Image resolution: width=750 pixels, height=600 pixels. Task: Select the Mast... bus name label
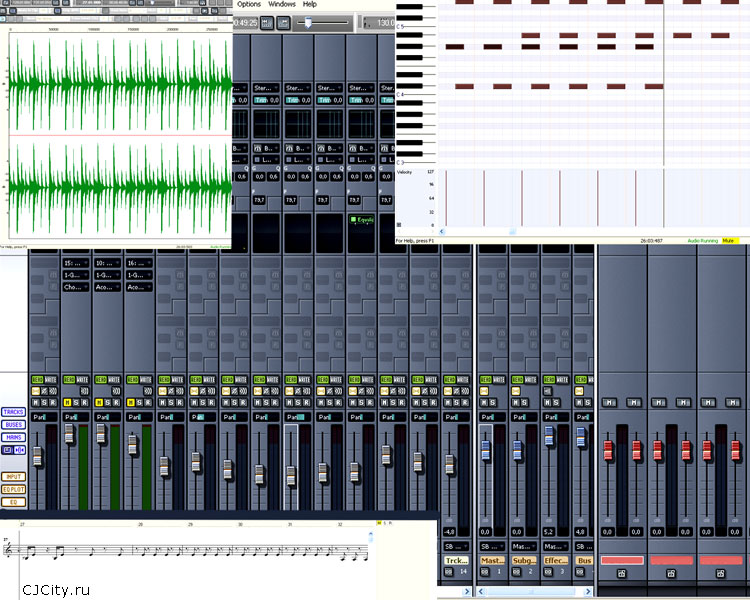(x=492, y=561)
